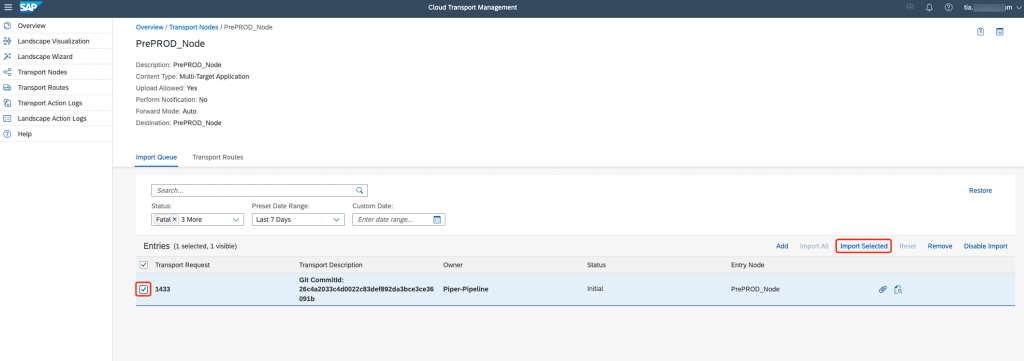Image resolution: width=1024 pixels, height=361 pixels.
Task: Click the Initial status cell
Action: [x=596, y=289]
